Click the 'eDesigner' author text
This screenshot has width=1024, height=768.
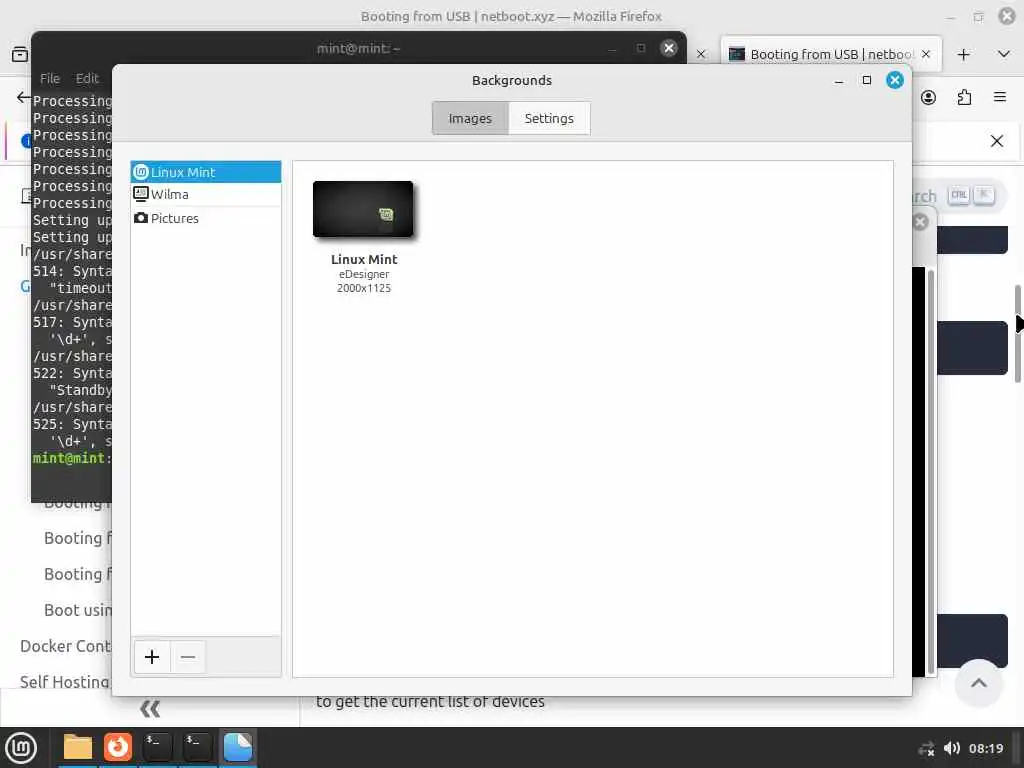pyautogui.click(x=364, y=274)
